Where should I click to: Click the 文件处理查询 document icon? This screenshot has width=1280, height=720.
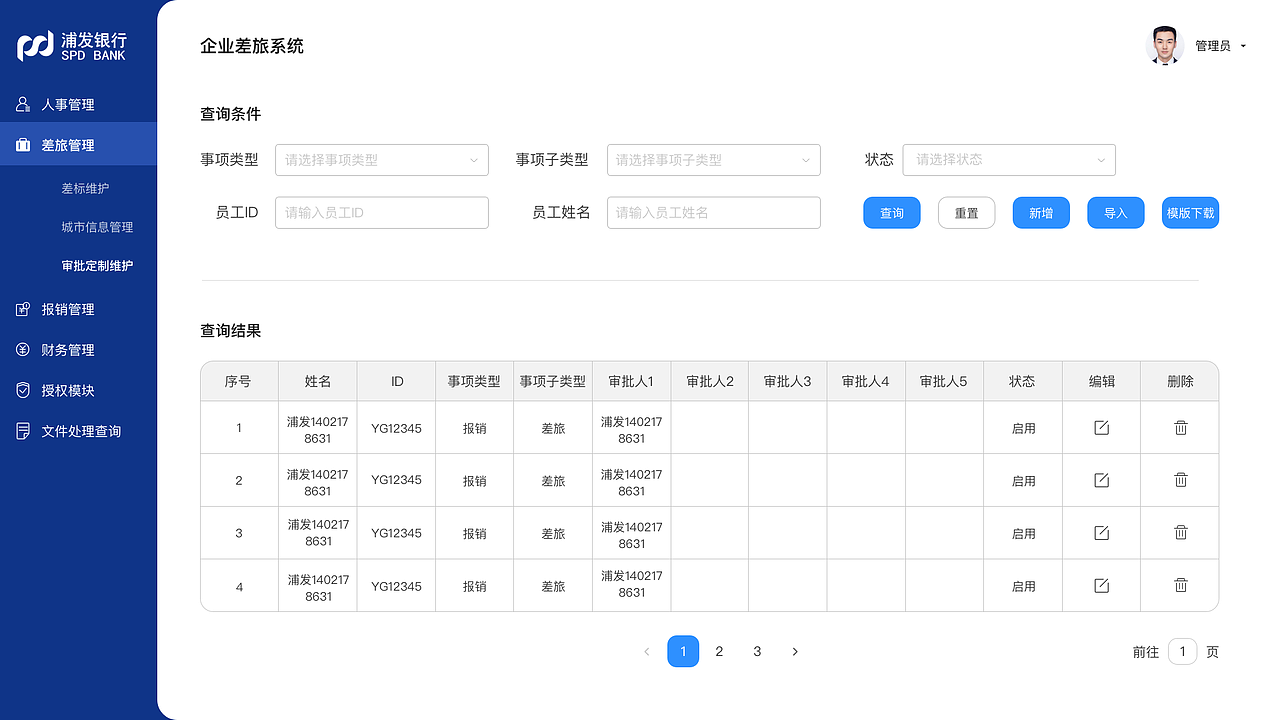pyautogui.click(x=23, y=431)
